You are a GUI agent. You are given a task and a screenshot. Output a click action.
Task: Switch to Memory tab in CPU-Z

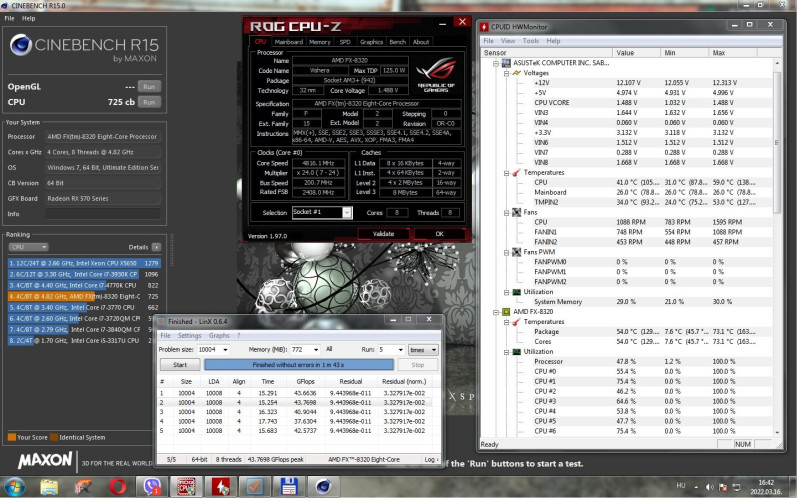pos(319,42)
